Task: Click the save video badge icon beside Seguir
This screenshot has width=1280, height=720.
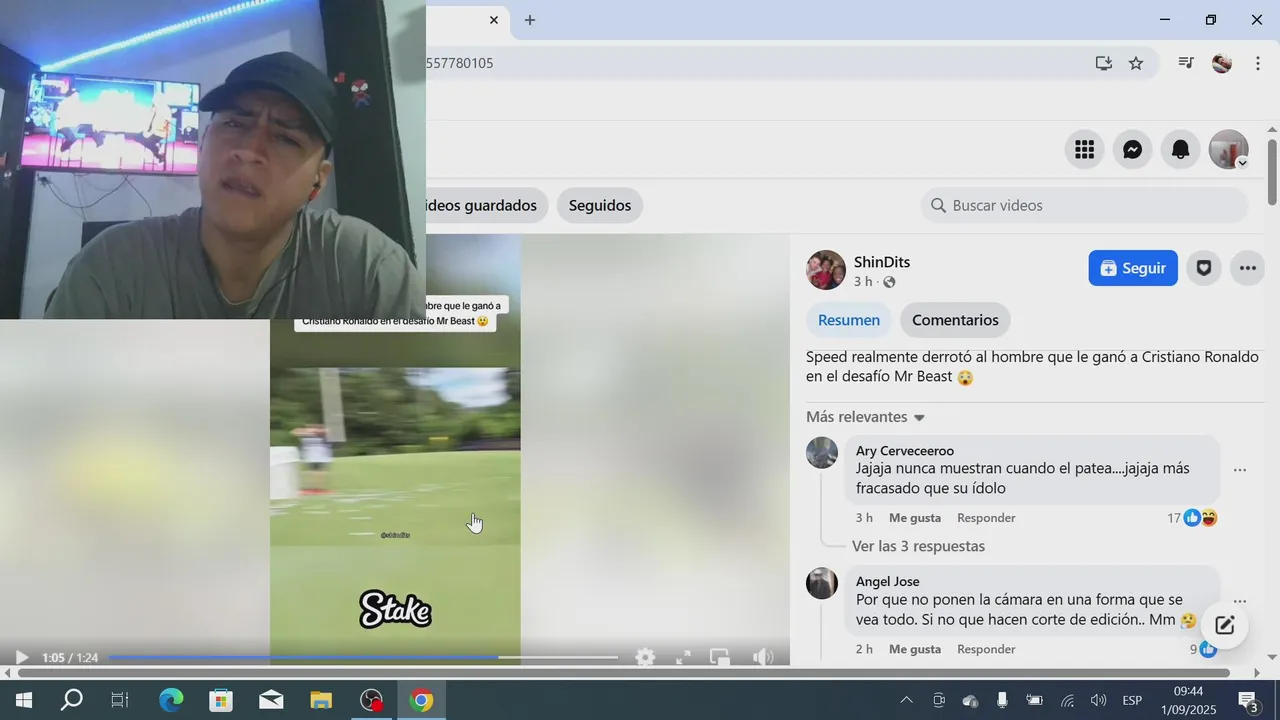Action: pyautogui.click(x=1204, y=268)
